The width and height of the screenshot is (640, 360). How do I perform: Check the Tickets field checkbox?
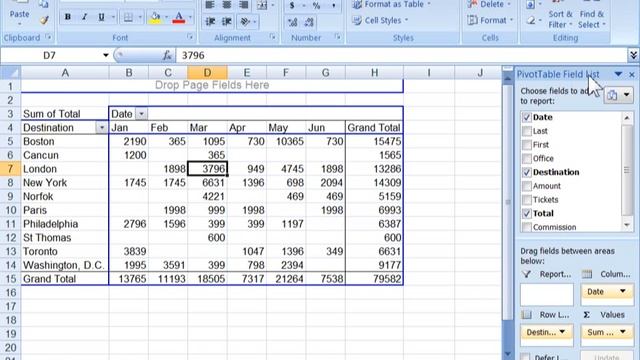click(x=527, y=200)
